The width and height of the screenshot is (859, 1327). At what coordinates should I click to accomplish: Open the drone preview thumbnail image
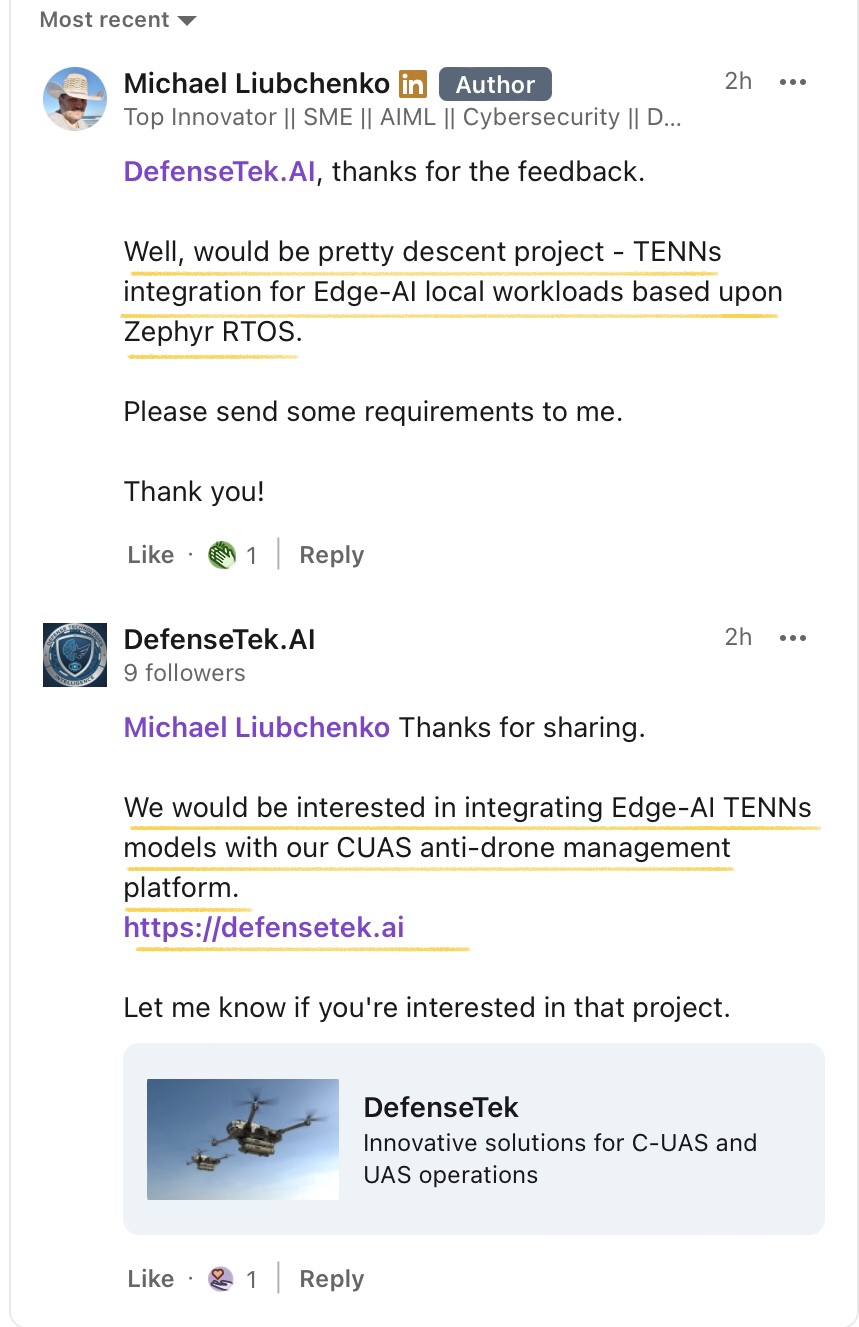click(x=243, y=1139)
